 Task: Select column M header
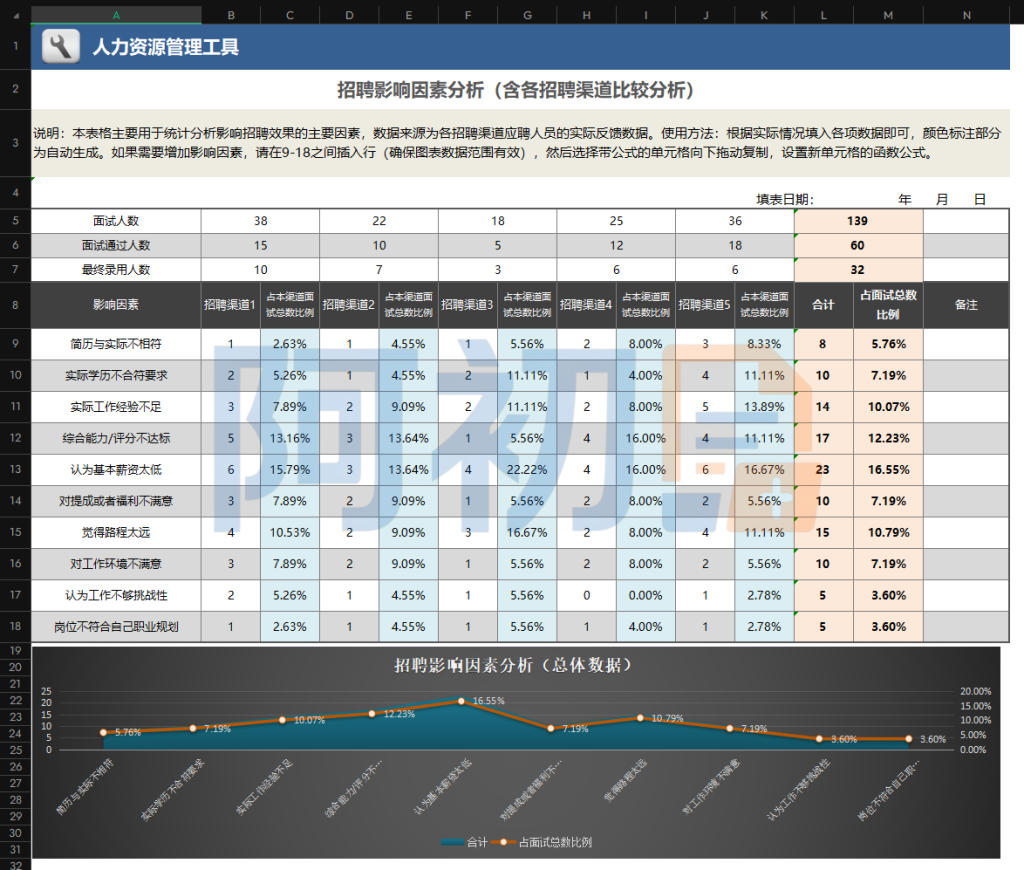888,15
